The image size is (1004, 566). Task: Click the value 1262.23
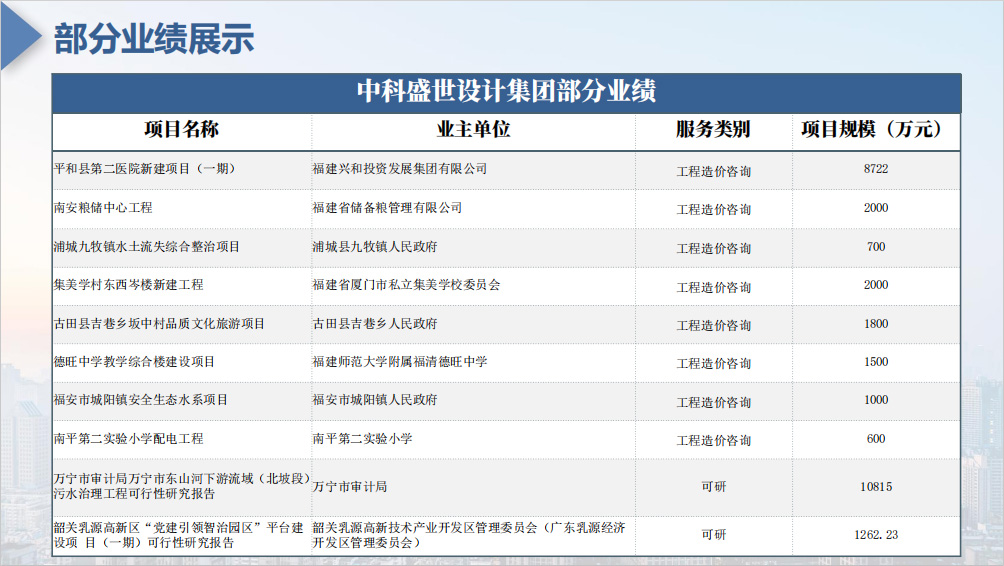tap(876, 535)
